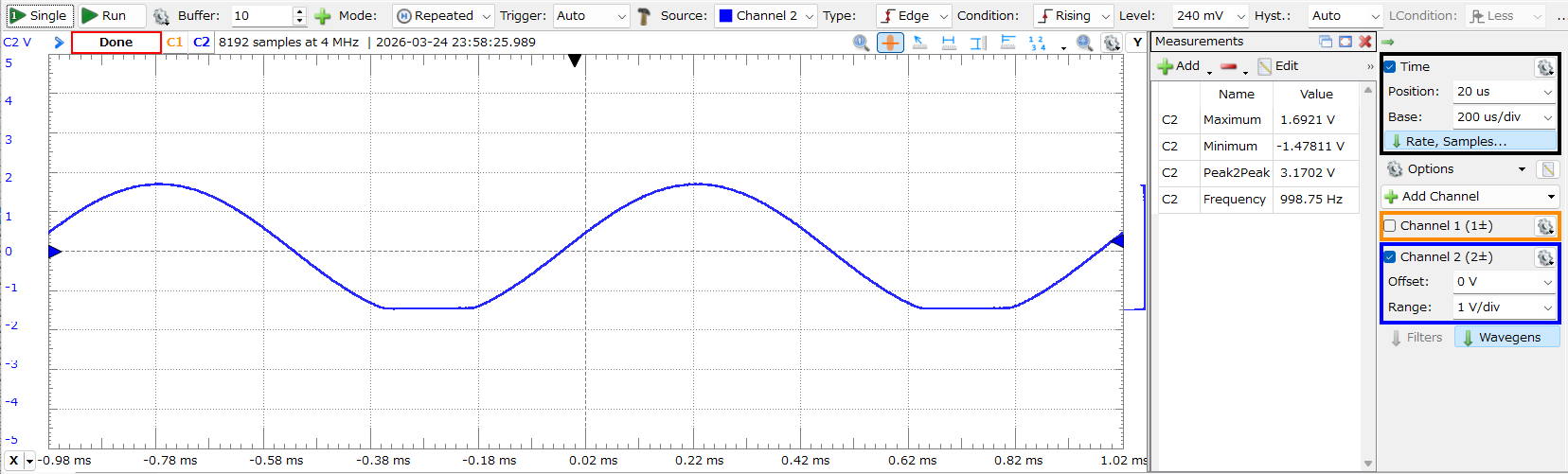Toggle the Time checkbox
This screenshot has width=1568, height=474.
point(1390,67)
